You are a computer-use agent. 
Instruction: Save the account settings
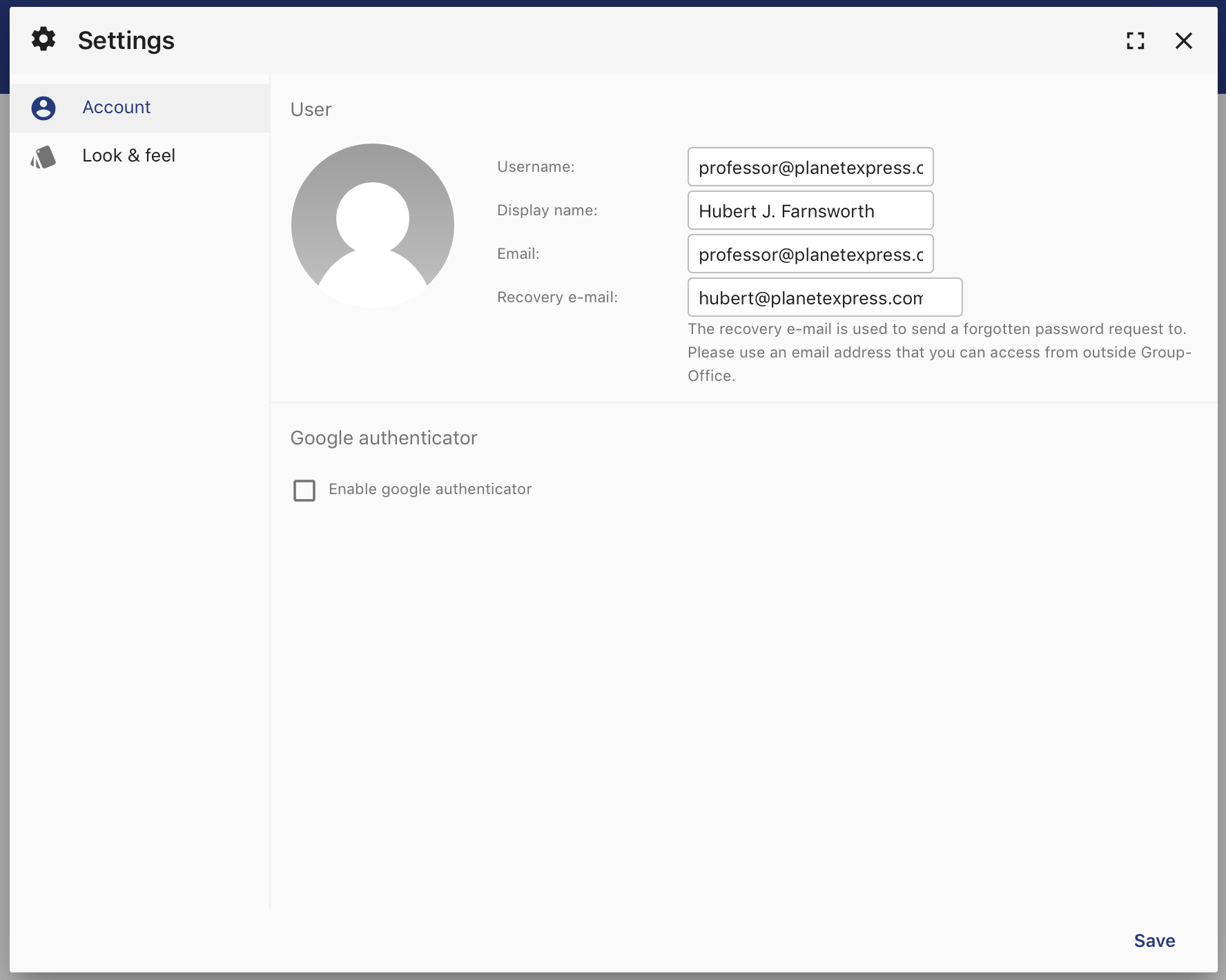1154,941
